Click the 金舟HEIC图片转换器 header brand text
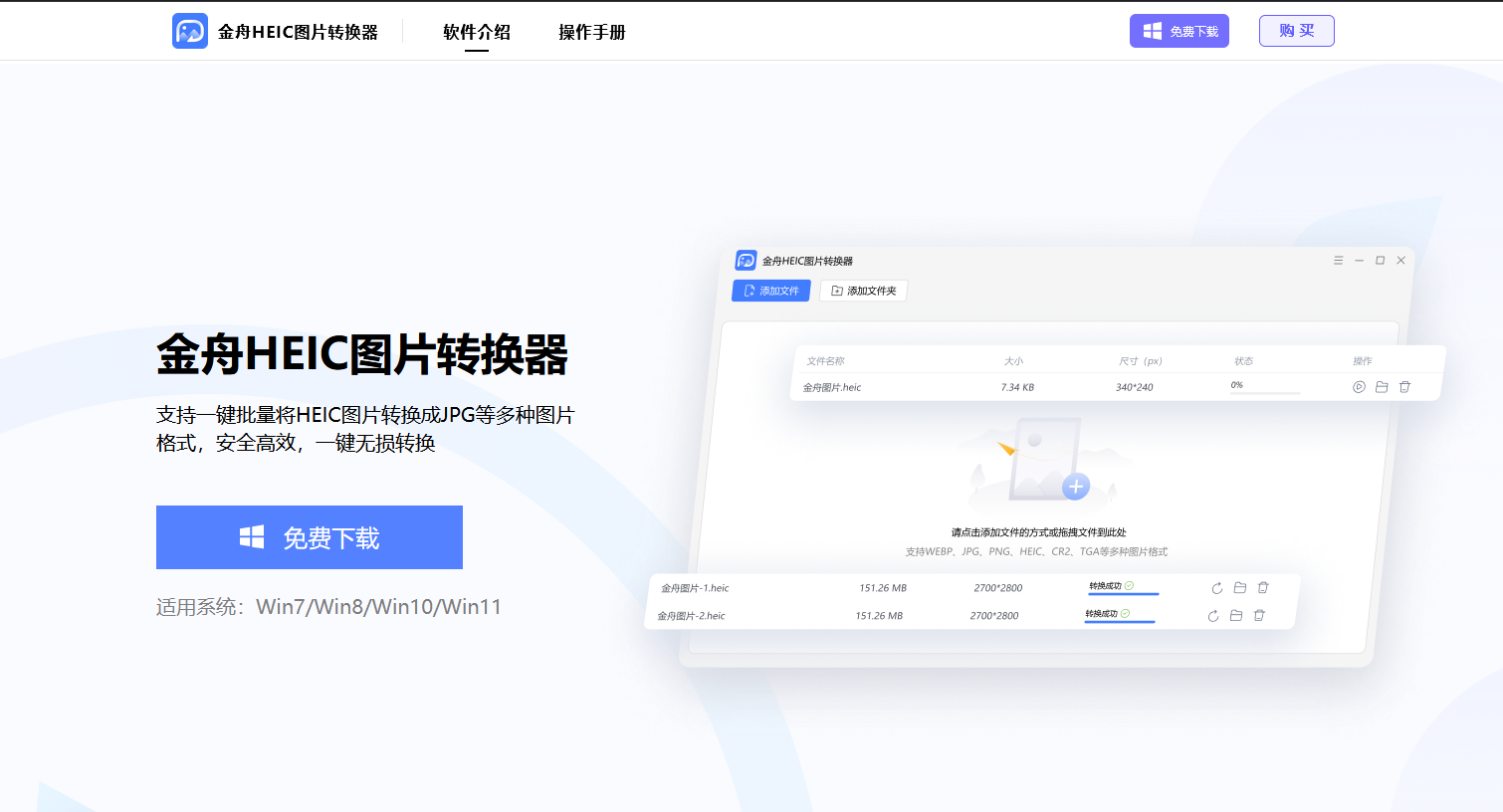 [x=298, y=32]
